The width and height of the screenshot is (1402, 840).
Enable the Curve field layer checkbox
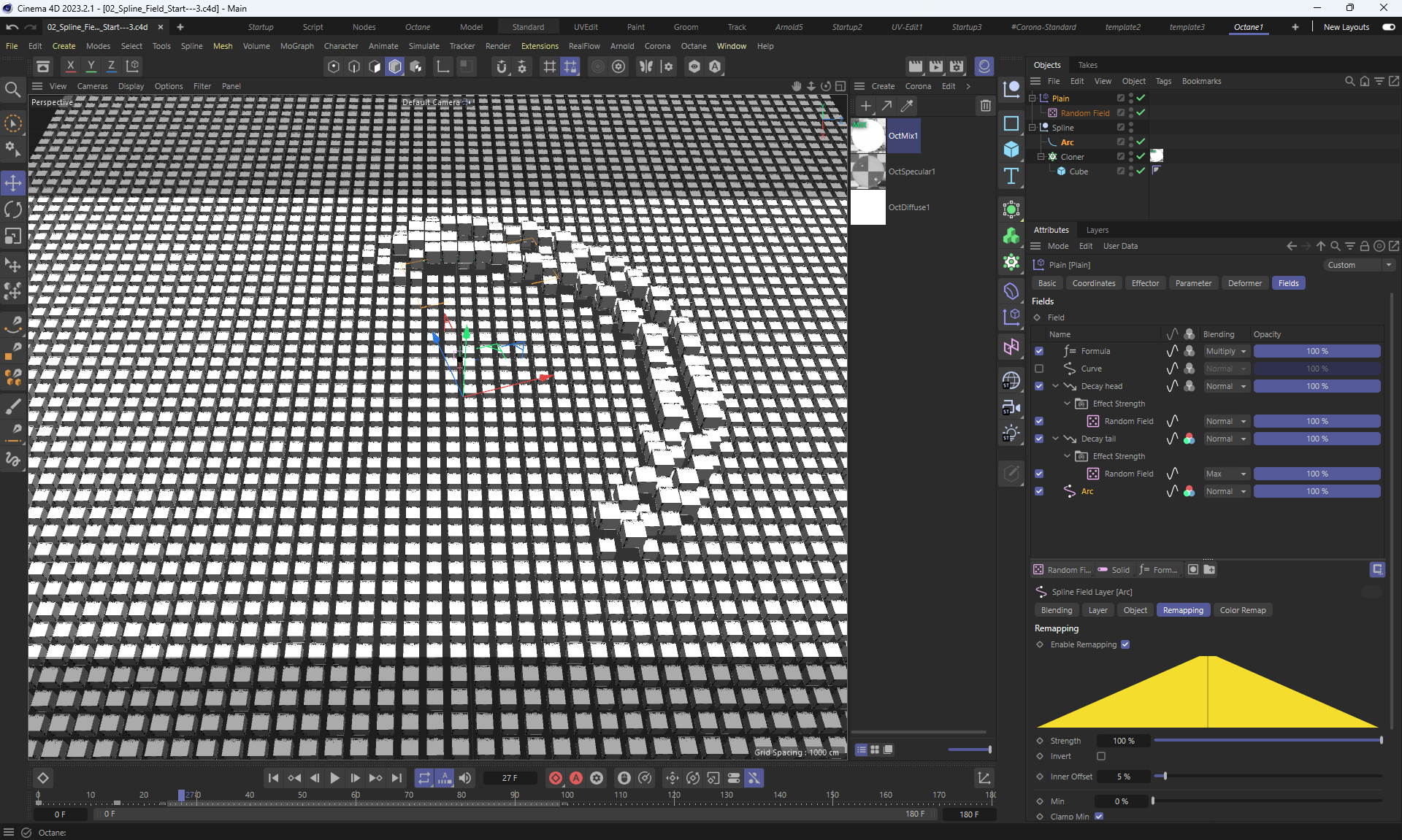point(1039,369)
